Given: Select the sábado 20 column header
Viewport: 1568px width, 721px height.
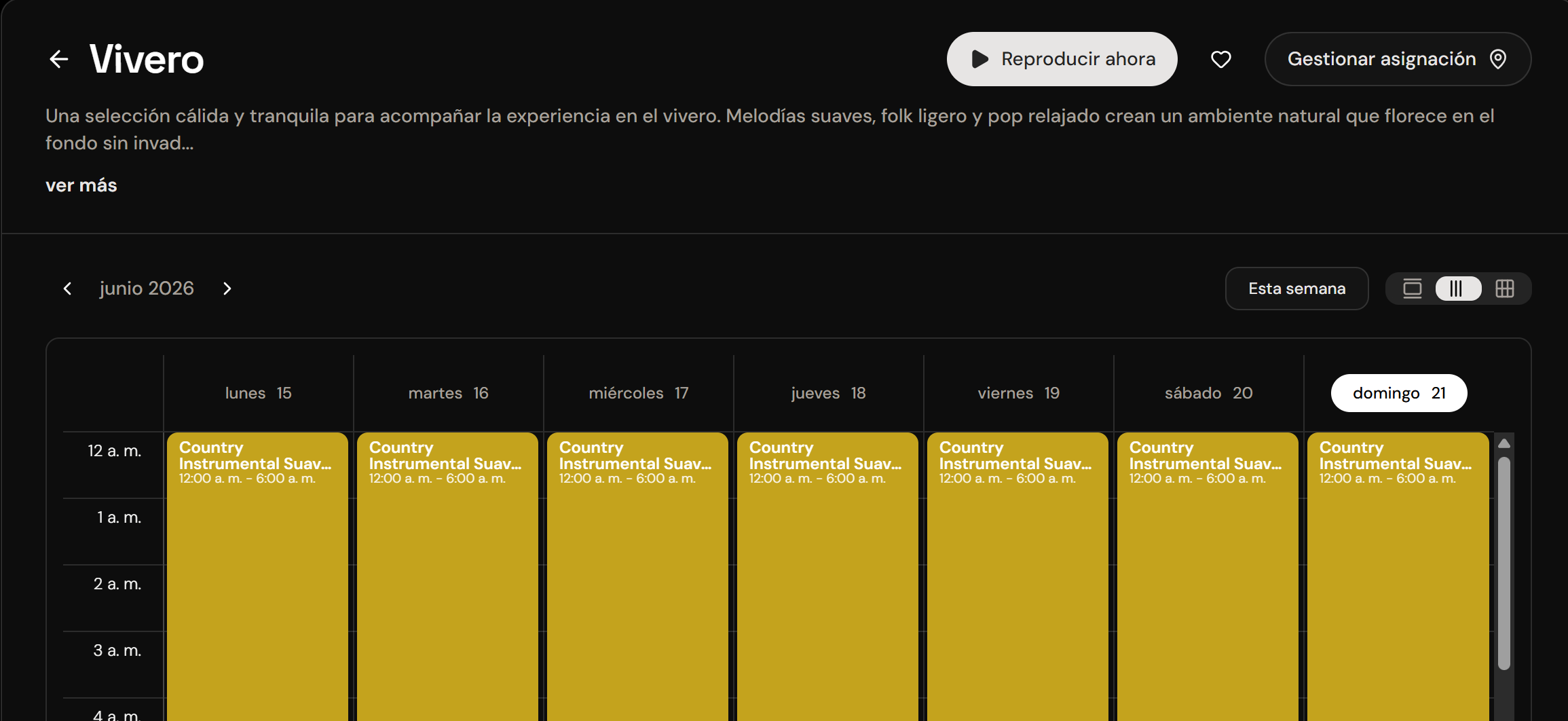Looking at the screenshot, I should (x=1208, y=393).
